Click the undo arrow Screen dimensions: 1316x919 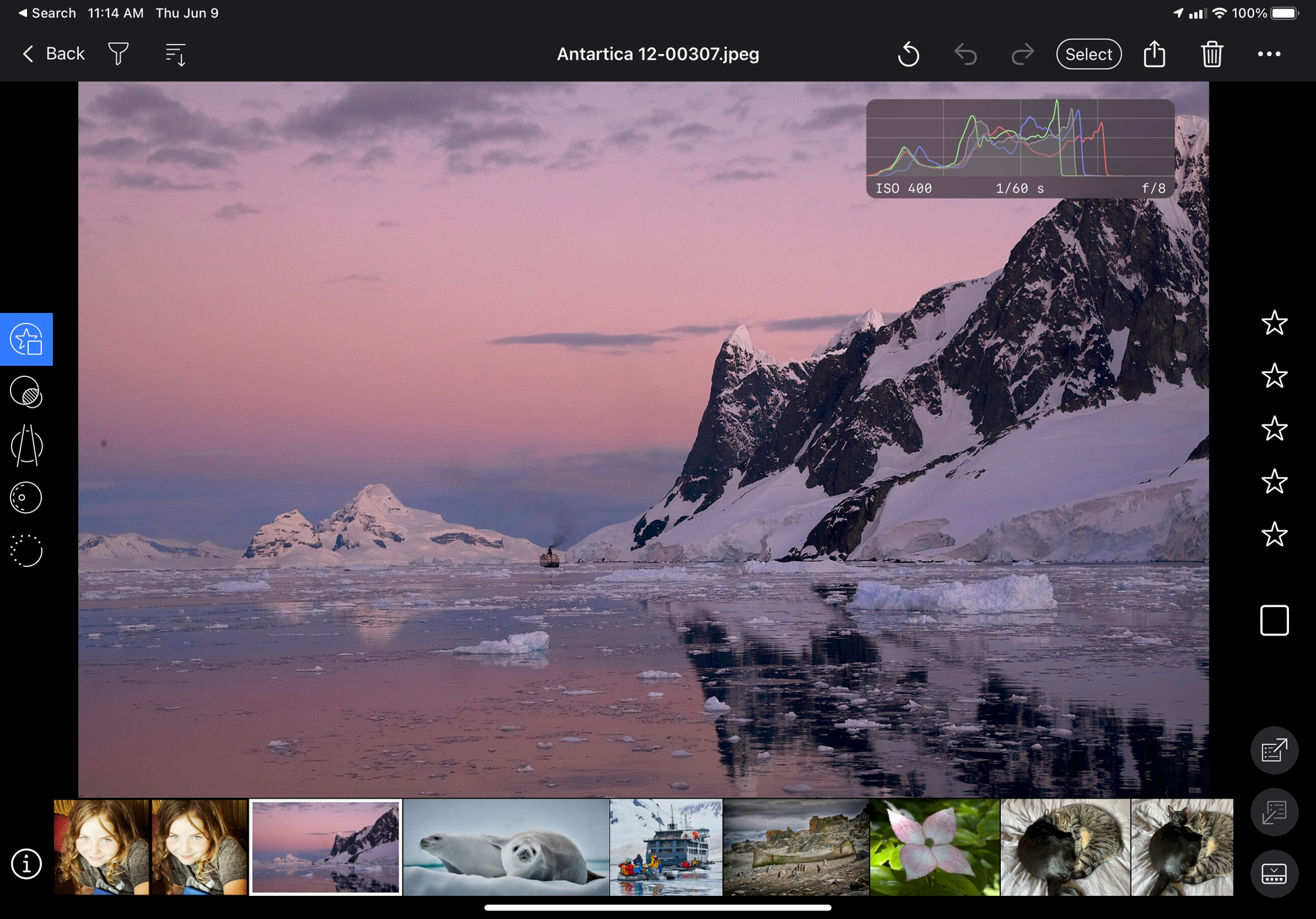coord(965,54)
